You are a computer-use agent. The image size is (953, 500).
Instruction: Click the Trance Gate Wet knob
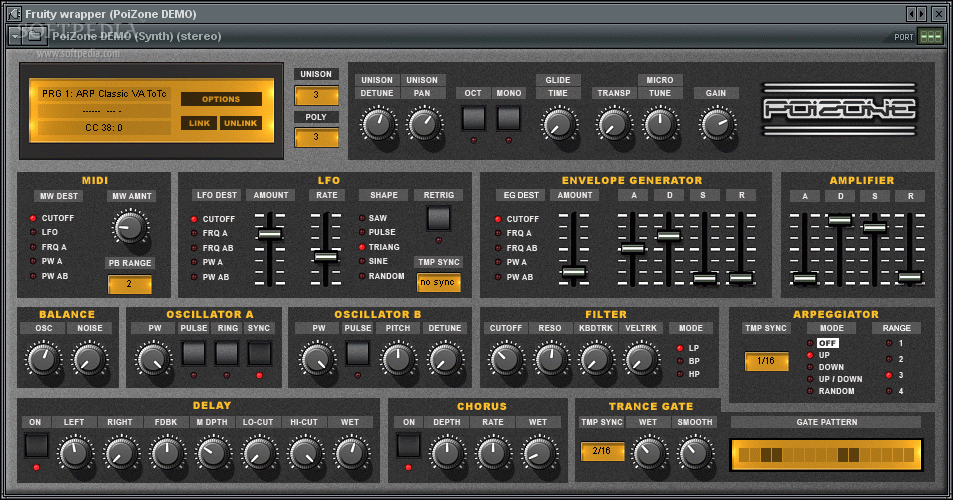(648, 453)
